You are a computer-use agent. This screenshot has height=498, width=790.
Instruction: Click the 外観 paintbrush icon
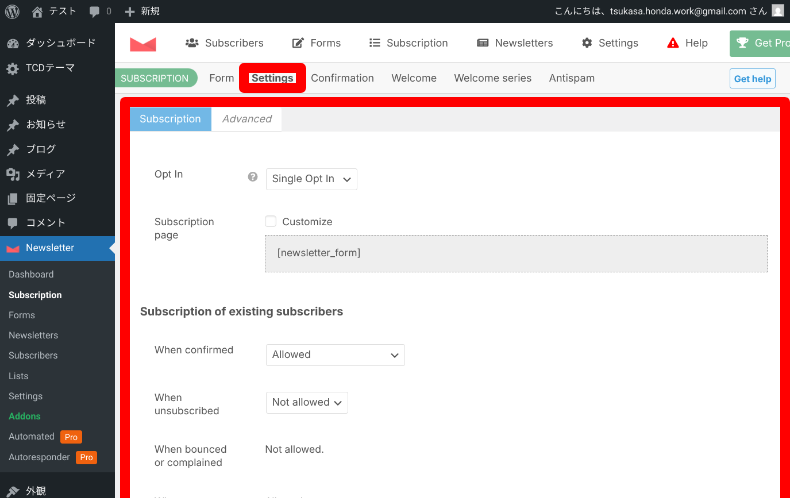click(13, 491)
